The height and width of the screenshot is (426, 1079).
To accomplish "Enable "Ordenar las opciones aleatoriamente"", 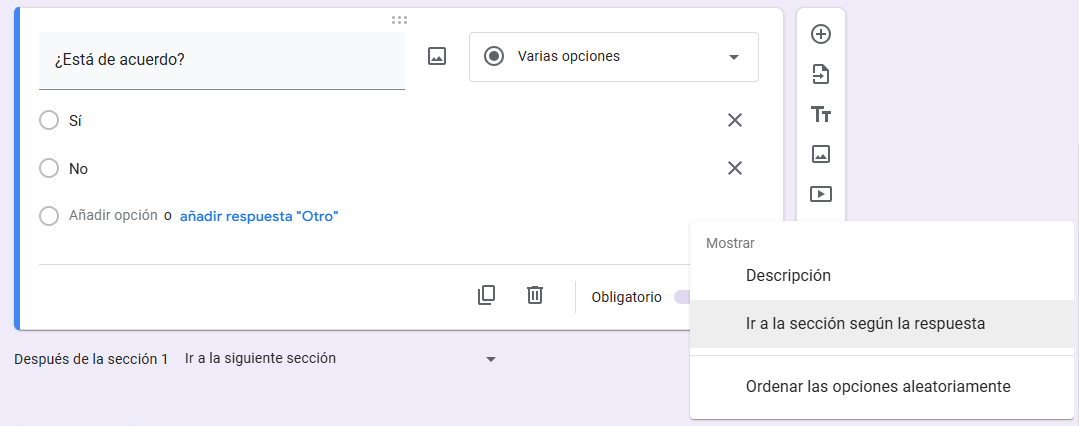I will point(878,386).
